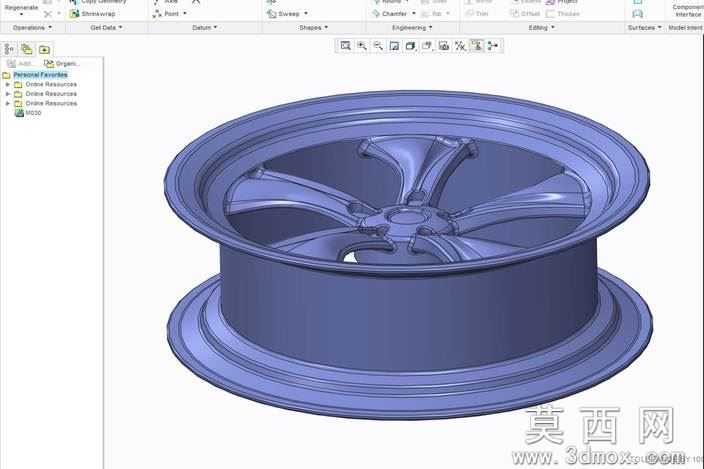
Task: Open the Saved Orientations list
Action: (x=427, y=46)
